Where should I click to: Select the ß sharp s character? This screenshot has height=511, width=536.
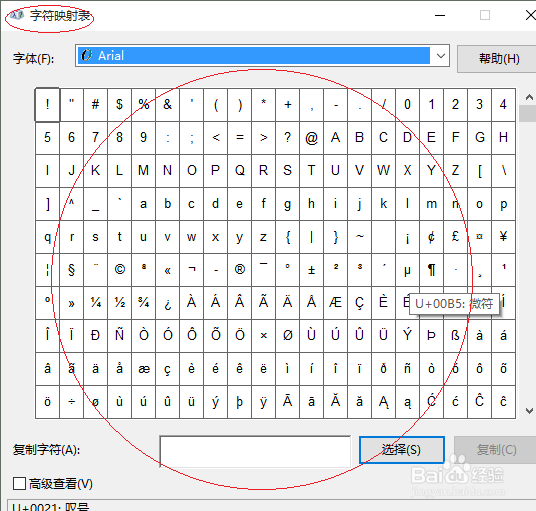point(455,336)
